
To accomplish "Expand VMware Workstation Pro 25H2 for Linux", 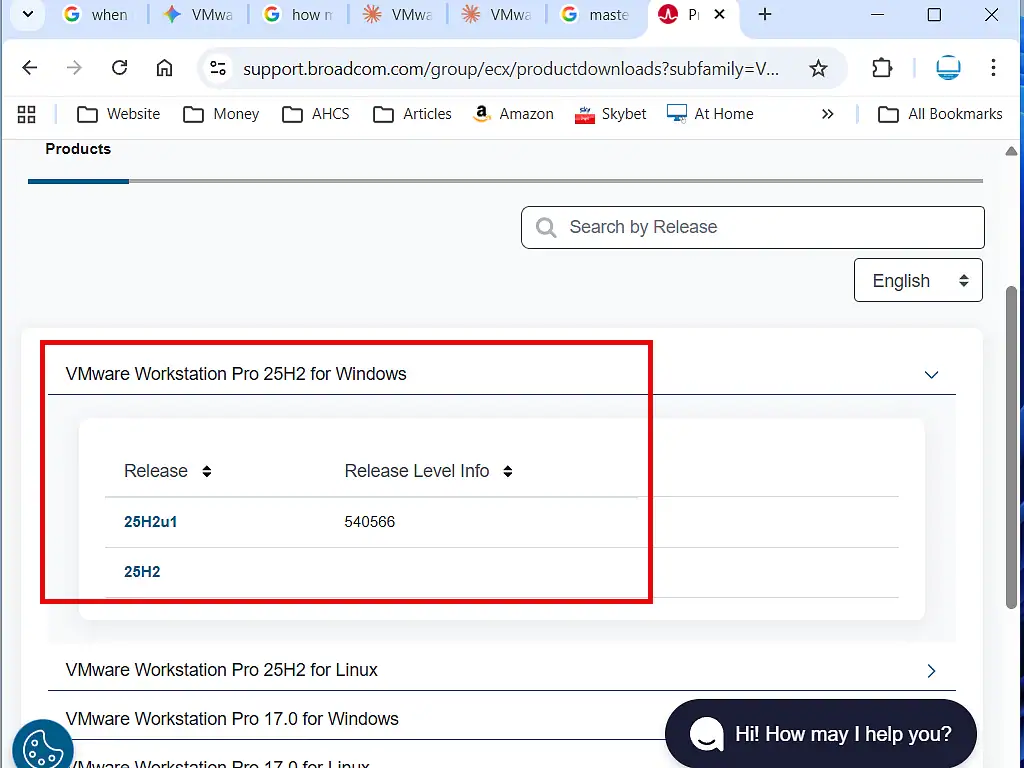I will [931, 671].
